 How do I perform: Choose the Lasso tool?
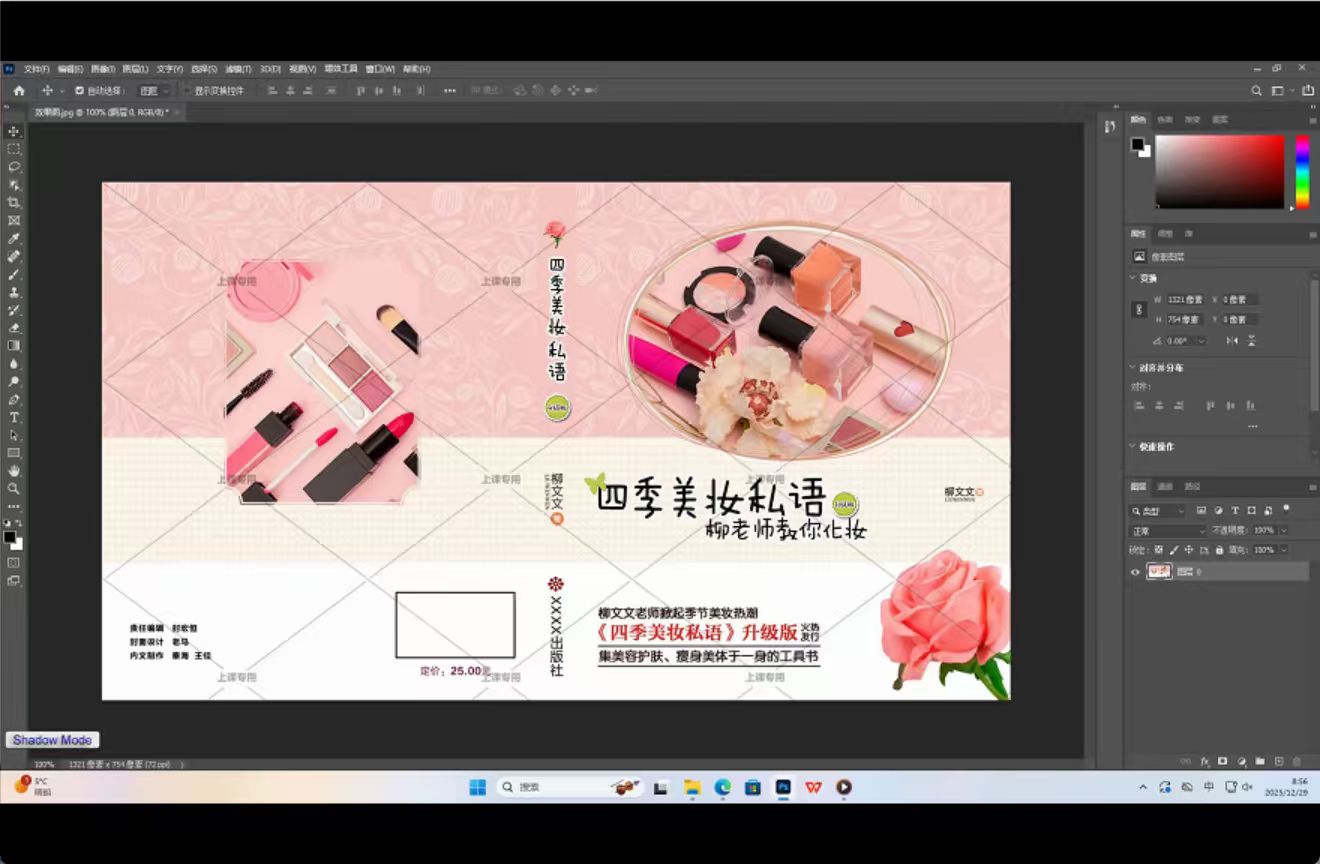click(x=14, y=166)
